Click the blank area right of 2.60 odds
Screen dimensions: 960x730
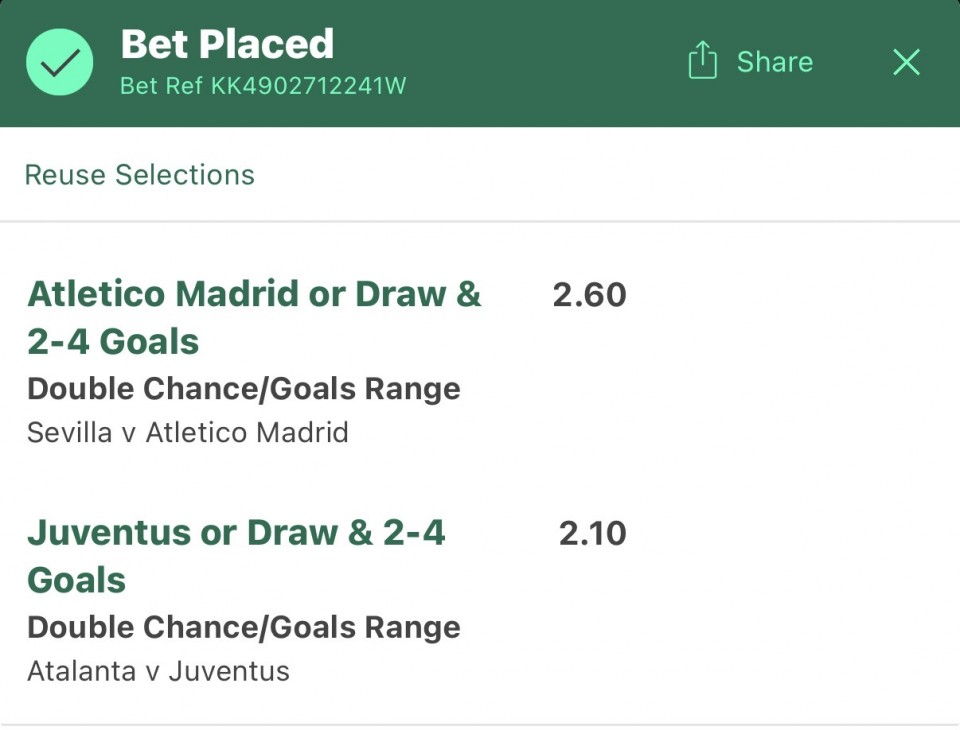point(790,295)
